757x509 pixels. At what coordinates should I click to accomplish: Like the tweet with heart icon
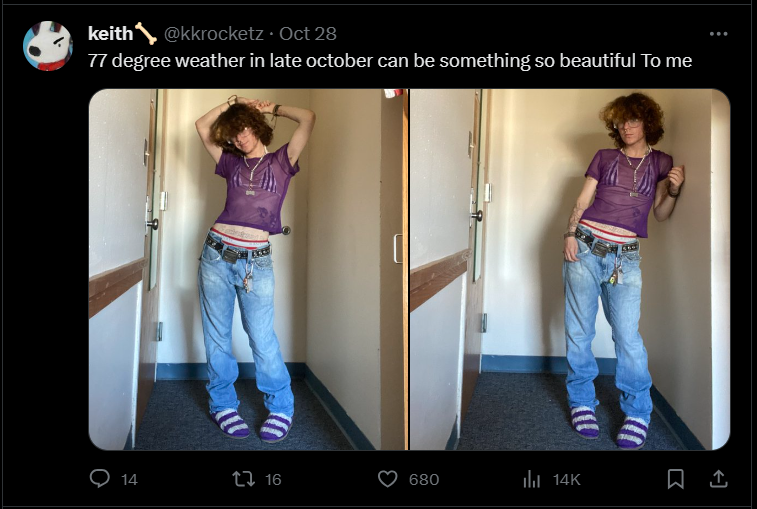[x=387, y=479]
